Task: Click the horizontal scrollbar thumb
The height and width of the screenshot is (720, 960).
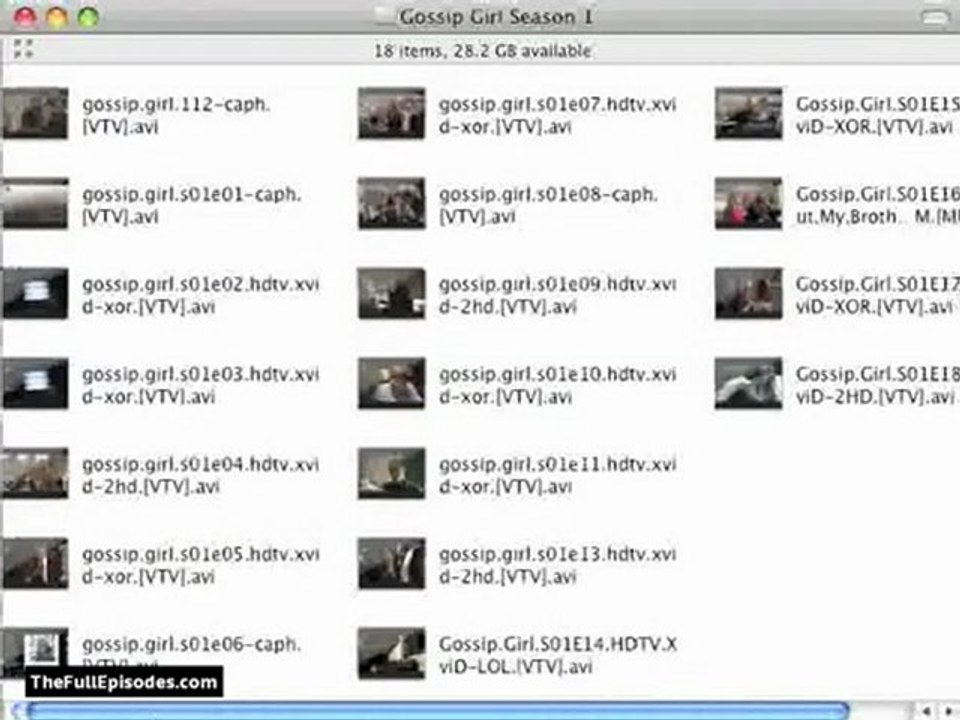Action: click(438, 711)
